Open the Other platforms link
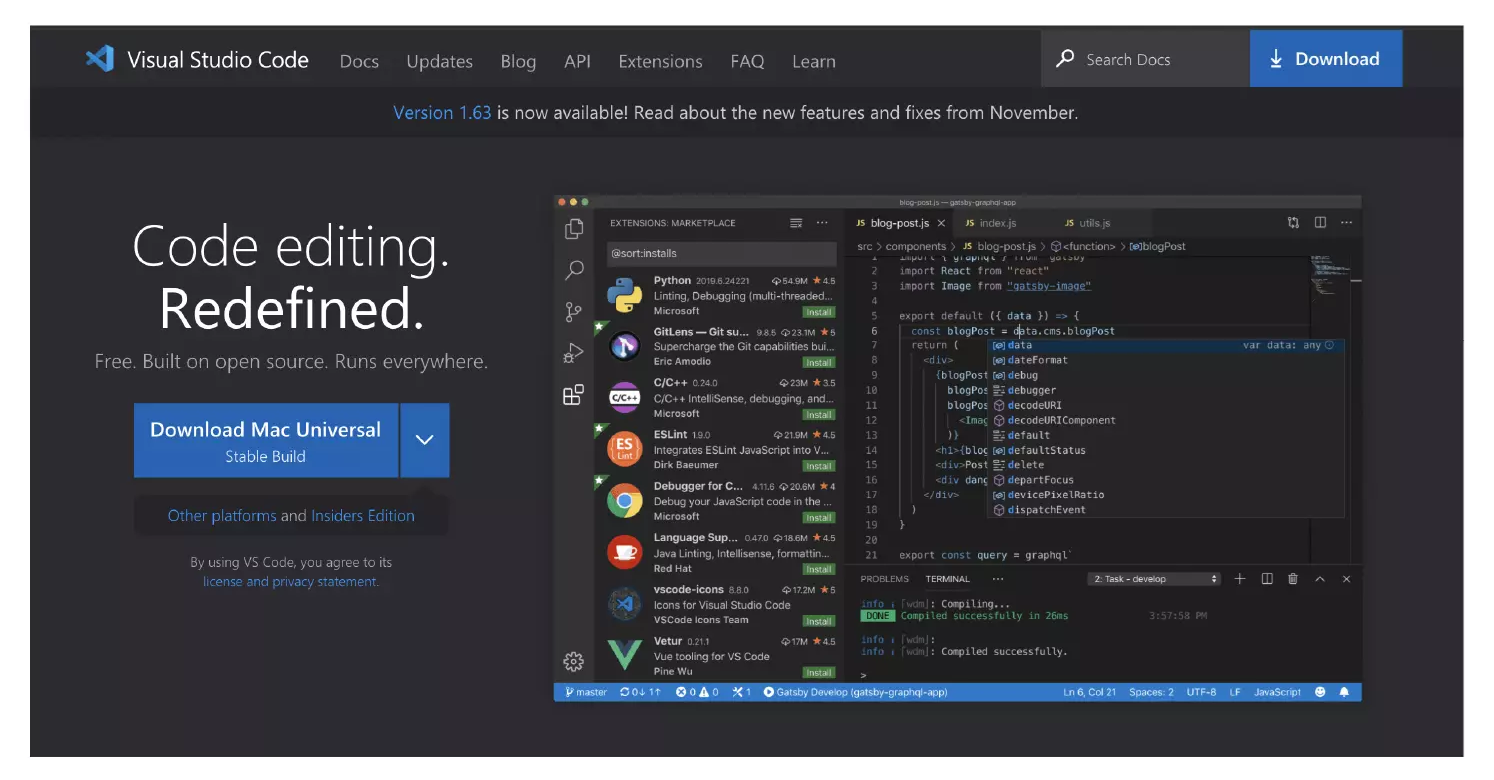 pos(222,516)
